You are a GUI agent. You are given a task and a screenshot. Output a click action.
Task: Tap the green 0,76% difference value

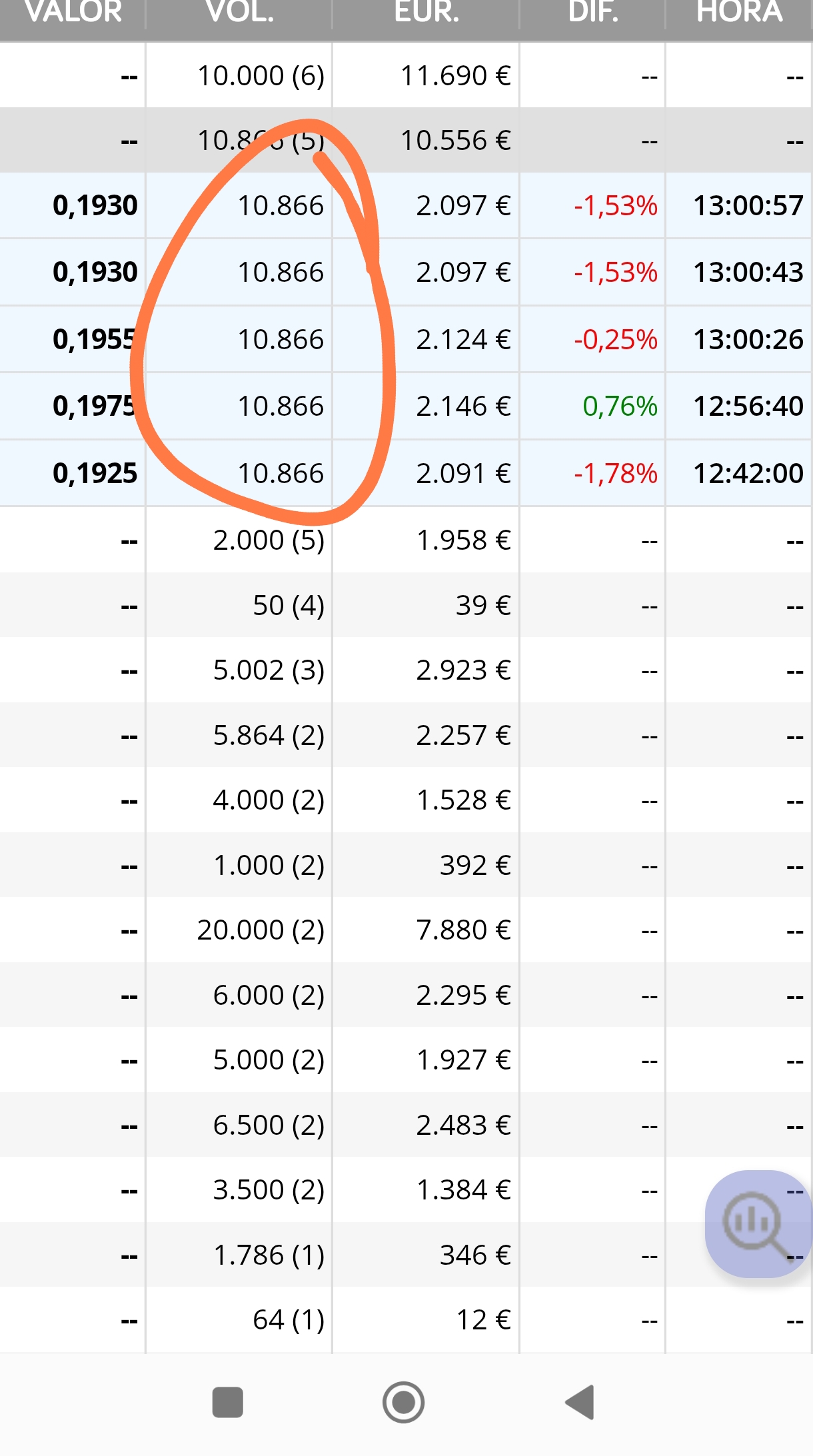(x=619, y=406)
